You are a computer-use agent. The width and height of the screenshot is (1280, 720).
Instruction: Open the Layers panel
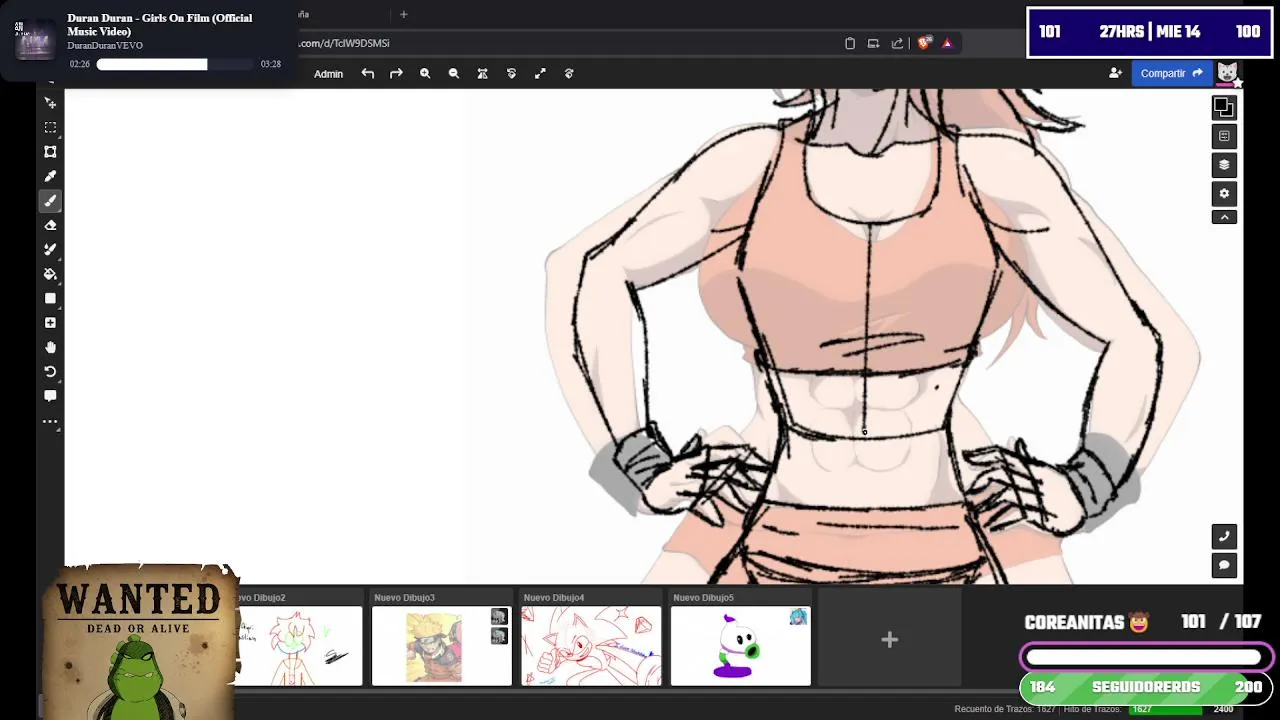pos(1224,165)
